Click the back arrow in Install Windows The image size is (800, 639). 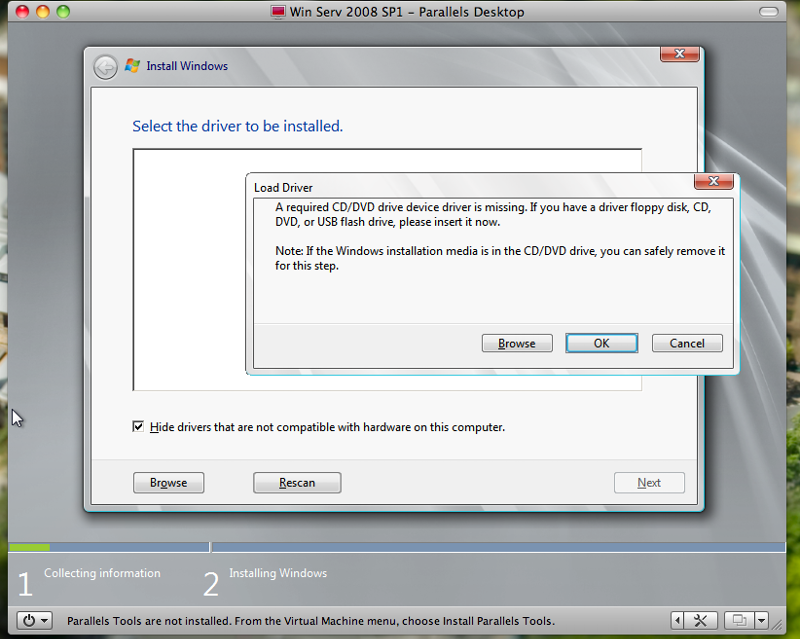[x=106, y=67]
